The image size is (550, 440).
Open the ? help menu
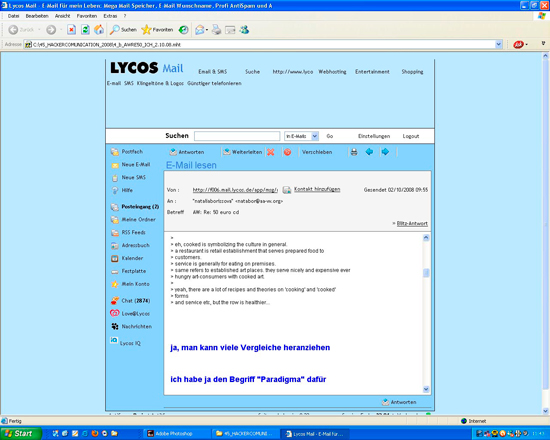[x=125, y=16]
